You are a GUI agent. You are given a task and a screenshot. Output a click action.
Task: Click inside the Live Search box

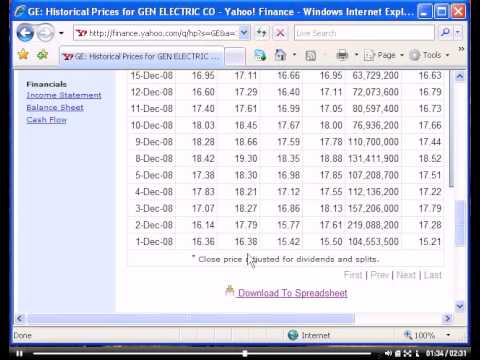tap(364, 33)
